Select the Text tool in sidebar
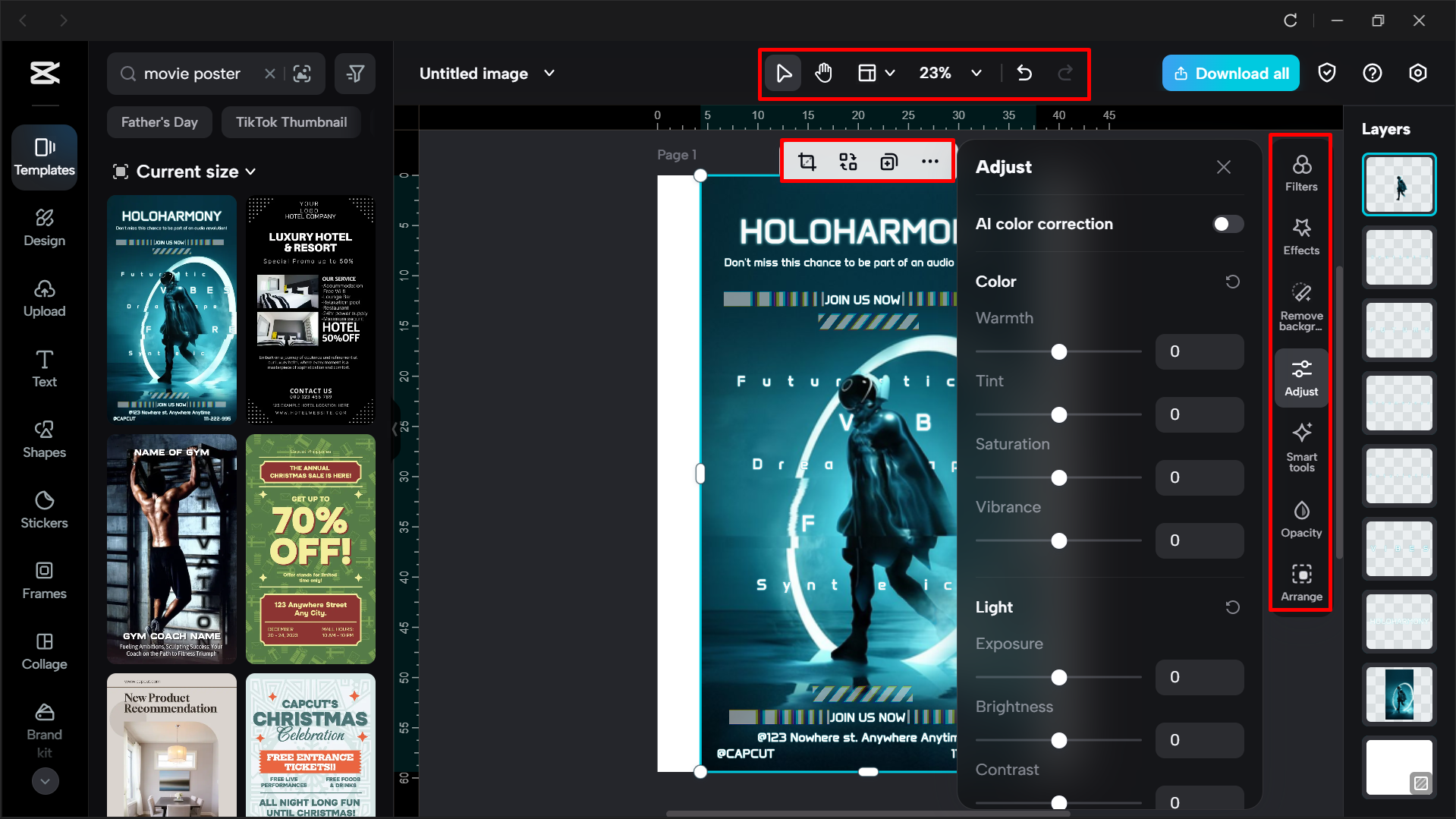1456x819 pixels. pyautogui.click(x=44, y=367)
